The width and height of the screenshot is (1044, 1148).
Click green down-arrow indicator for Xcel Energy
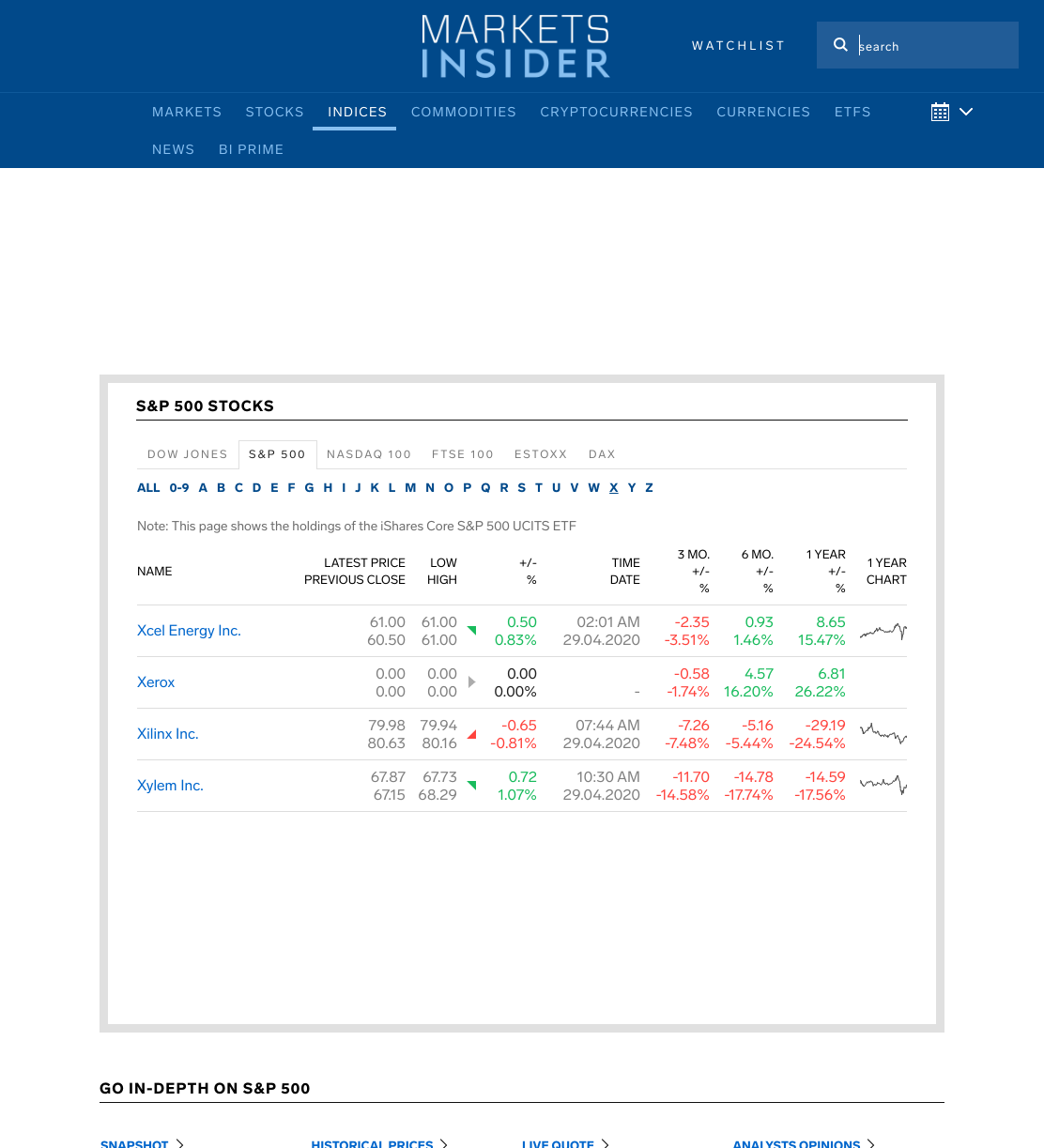[x=472, y=630]
